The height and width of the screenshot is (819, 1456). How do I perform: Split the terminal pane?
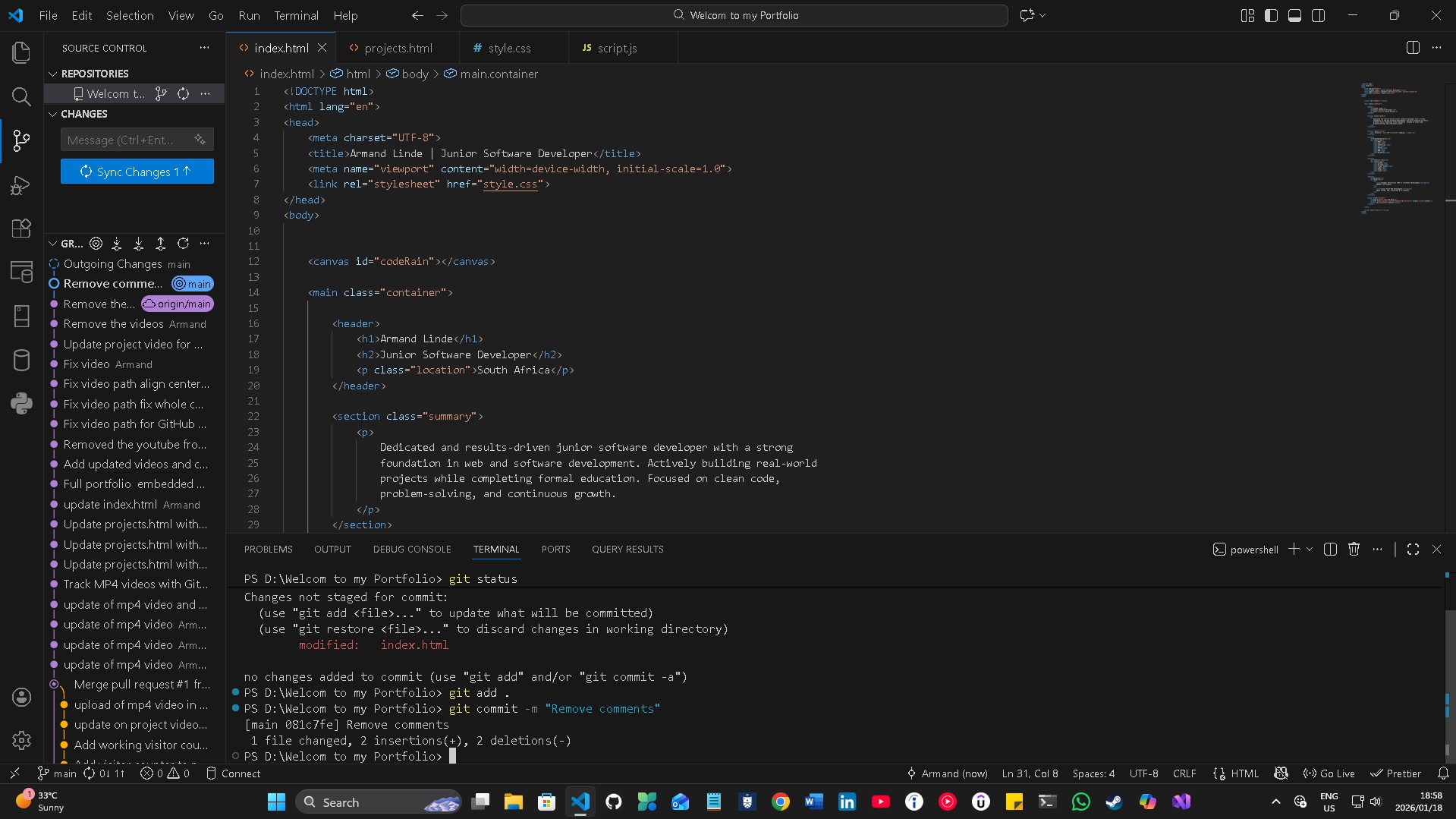pos(1330,549)
